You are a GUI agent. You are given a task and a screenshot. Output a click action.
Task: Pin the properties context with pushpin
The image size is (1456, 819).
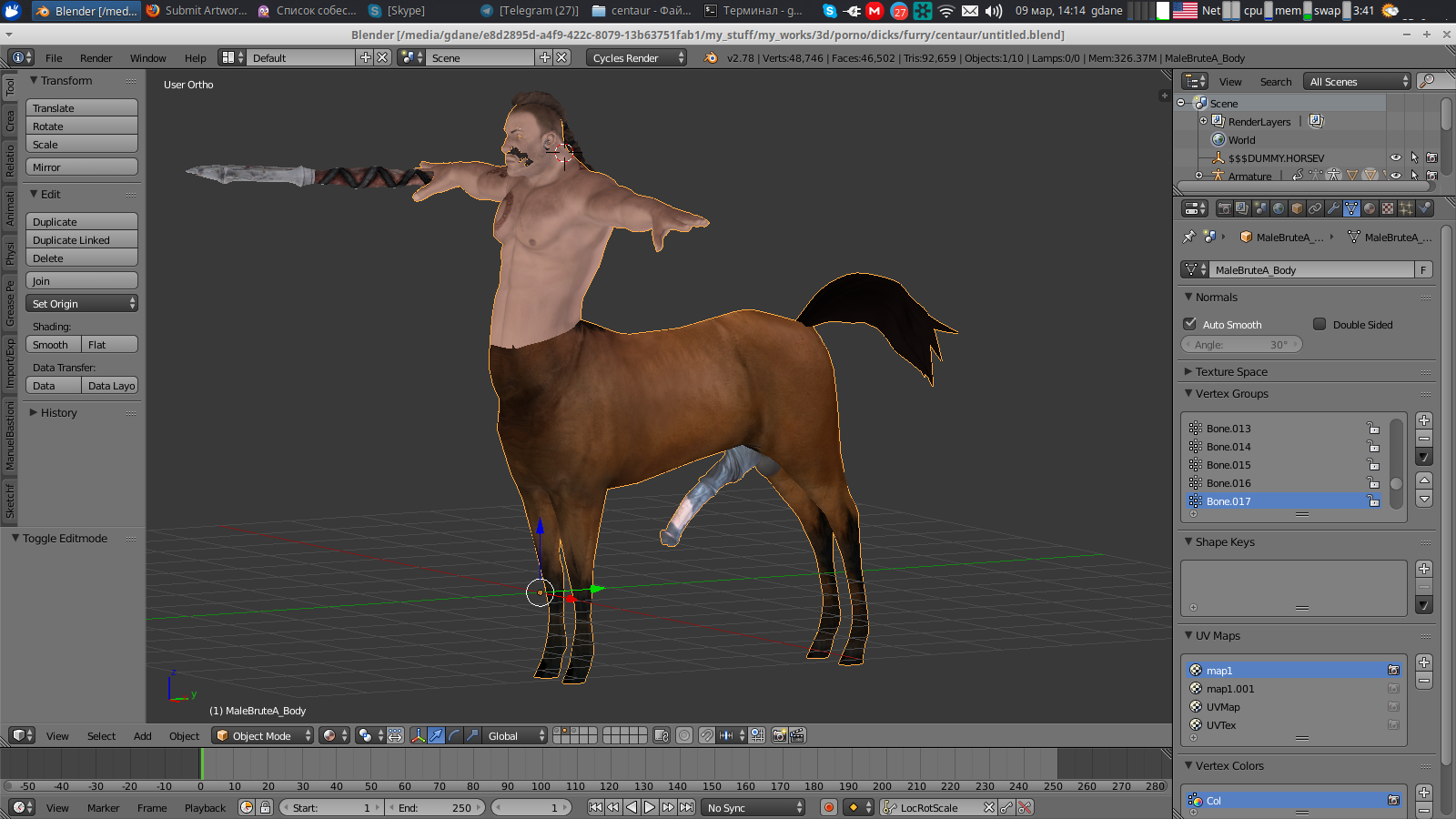[x=1189, y=237]
